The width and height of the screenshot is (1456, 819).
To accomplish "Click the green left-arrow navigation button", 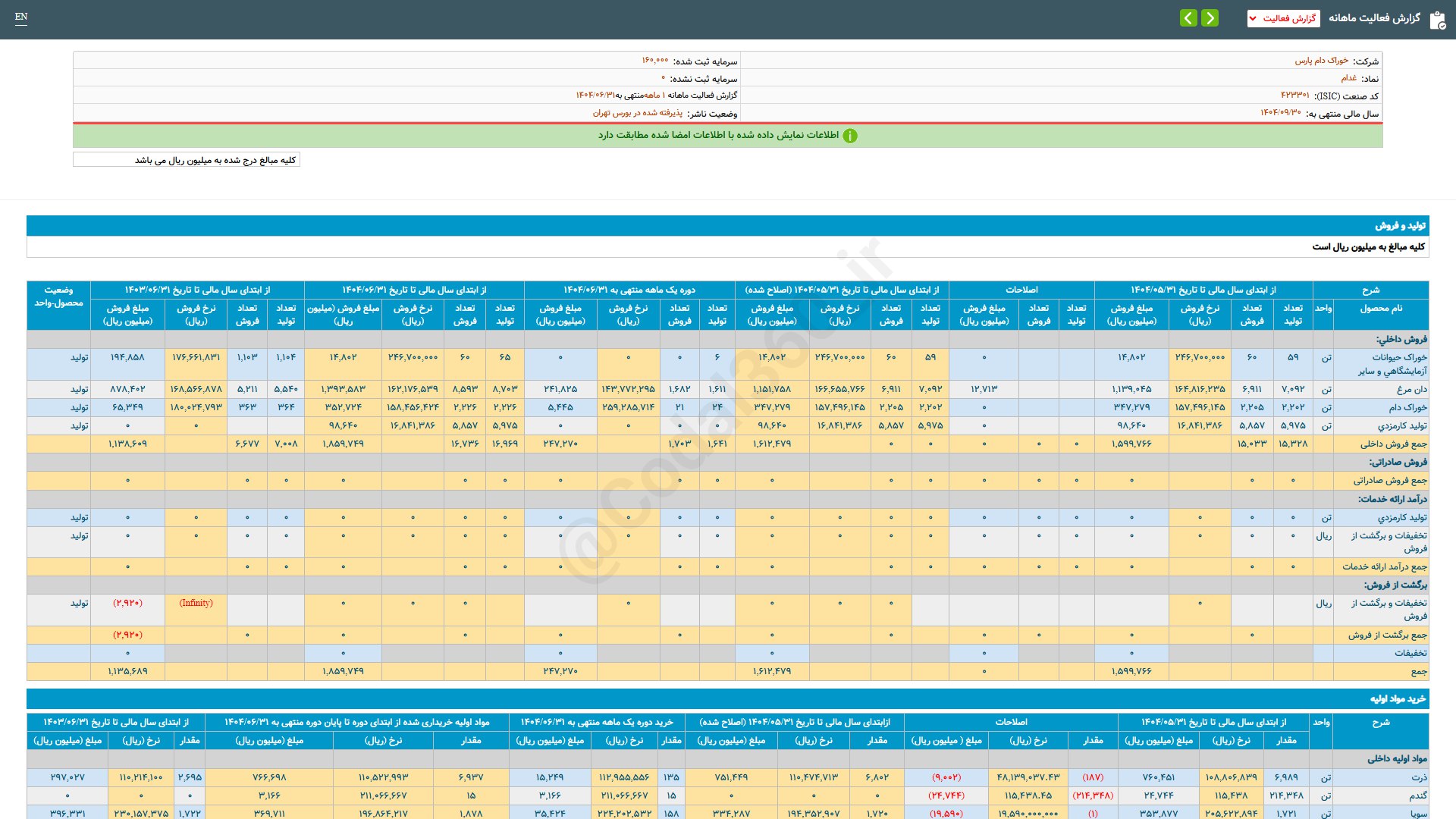I will 1188,17.
